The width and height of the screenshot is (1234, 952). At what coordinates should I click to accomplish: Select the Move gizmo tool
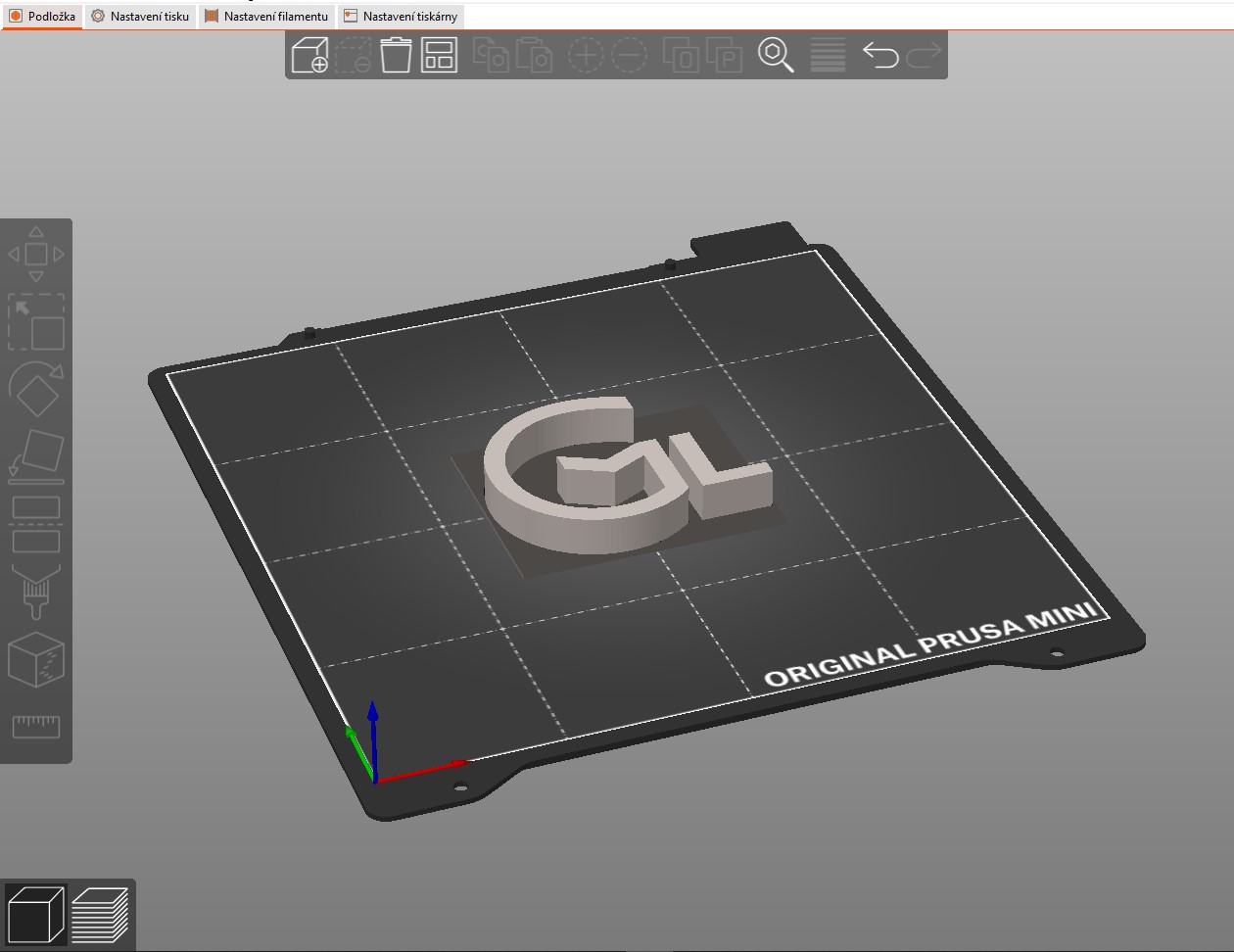coord(36,255)
